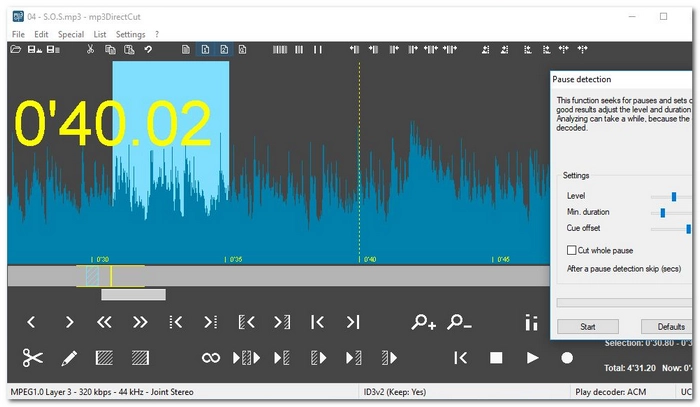700x407 pixels.
Task: Open the Special menu
Action: 71,34
